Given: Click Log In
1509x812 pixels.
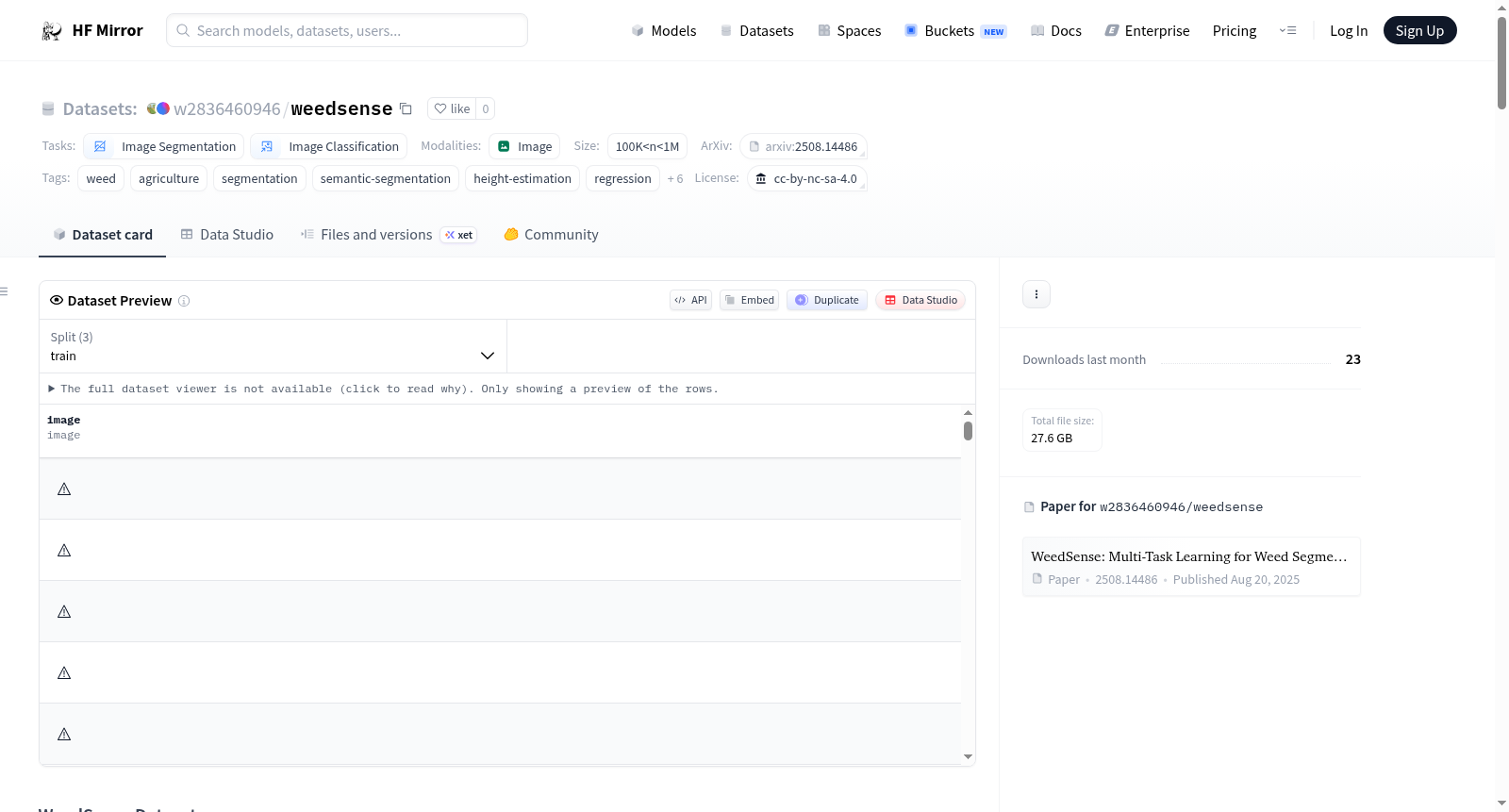Looking at the screenshot, I should [x=1349, y=31].
